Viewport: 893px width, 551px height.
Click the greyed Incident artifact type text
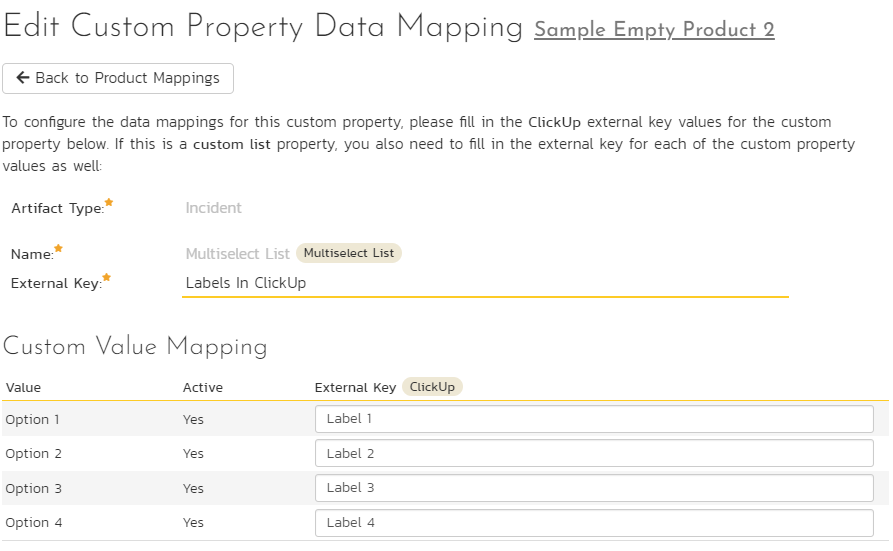pos(214,208)
